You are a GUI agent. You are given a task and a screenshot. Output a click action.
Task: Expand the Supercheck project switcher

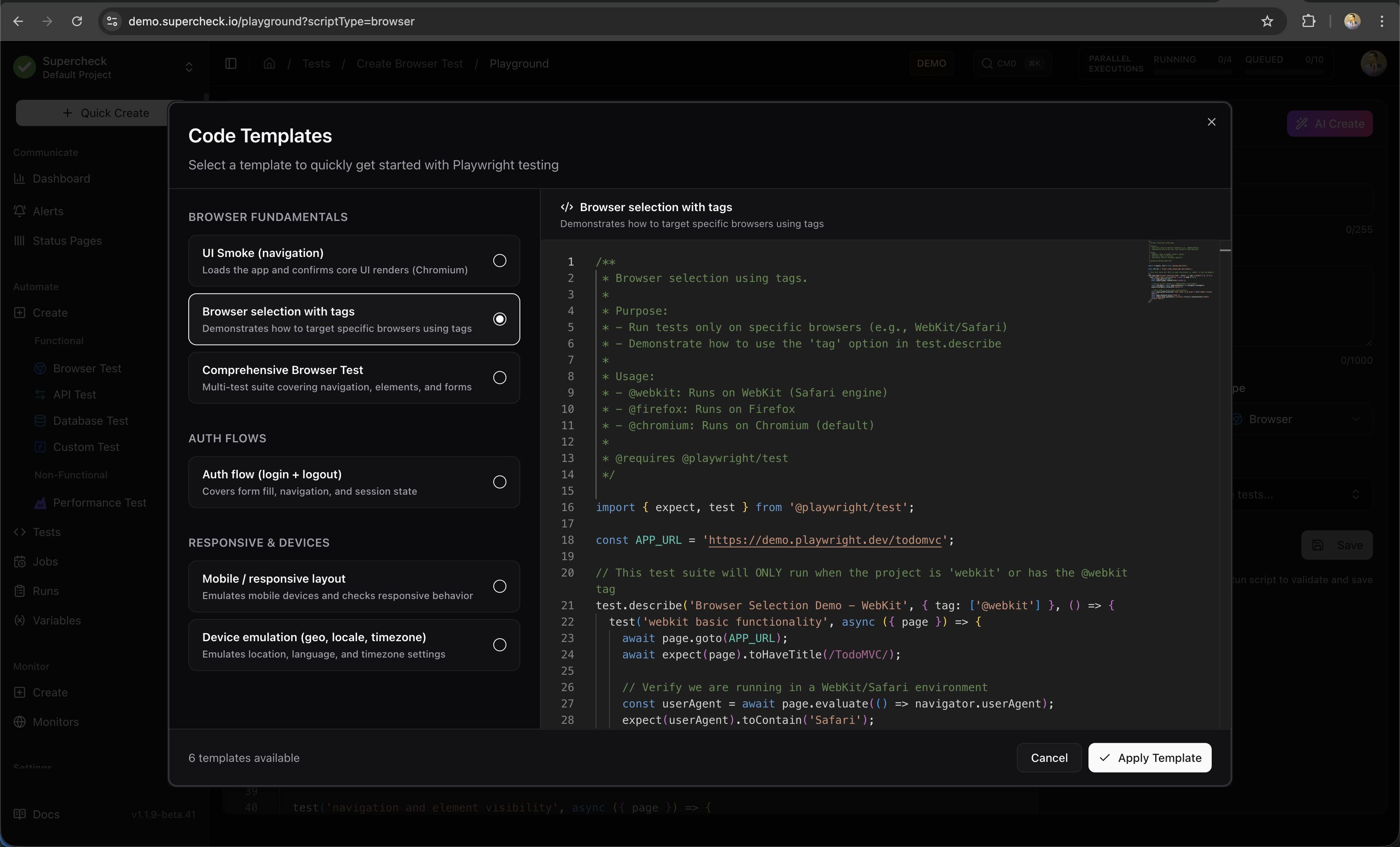tap(189, 68)
